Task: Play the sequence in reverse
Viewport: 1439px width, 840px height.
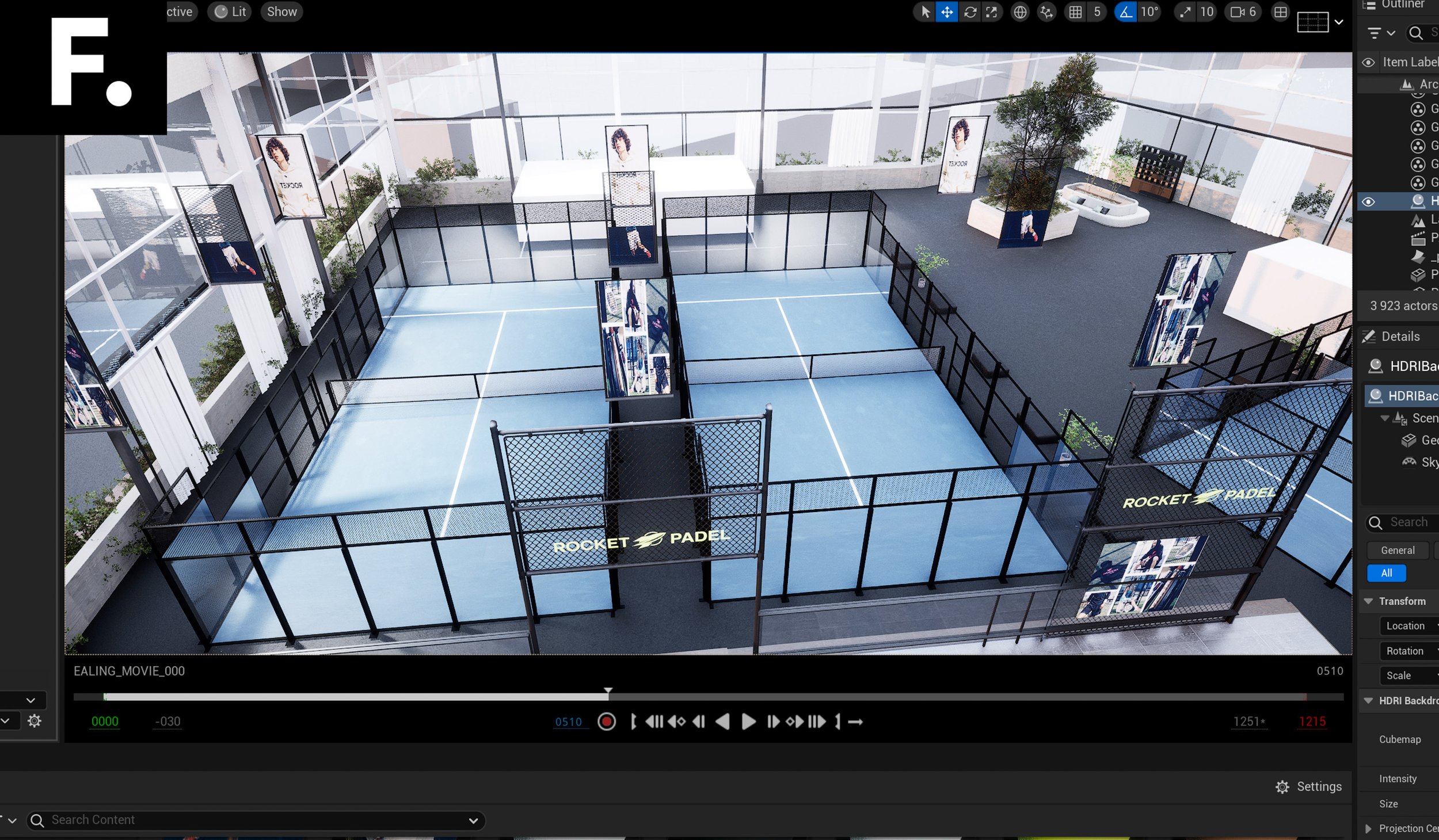Action: point(722,721)
